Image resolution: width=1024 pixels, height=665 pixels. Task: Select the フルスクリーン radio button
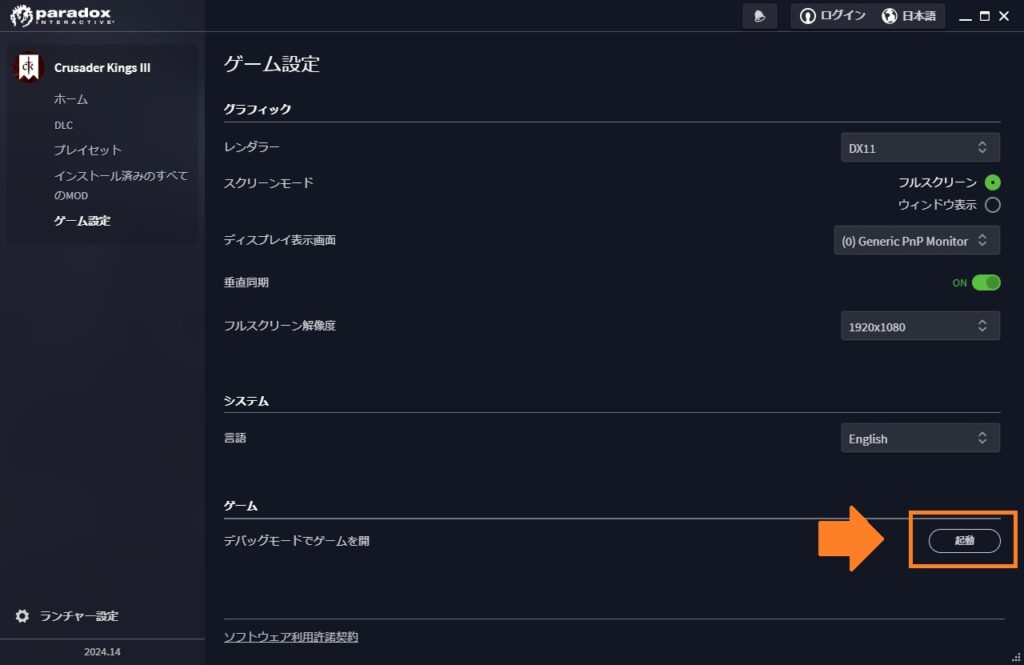993,183
